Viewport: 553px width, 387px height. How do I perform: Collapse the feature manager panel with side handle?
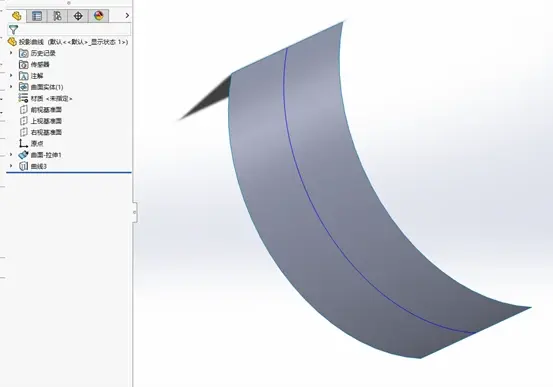point(135,212)
